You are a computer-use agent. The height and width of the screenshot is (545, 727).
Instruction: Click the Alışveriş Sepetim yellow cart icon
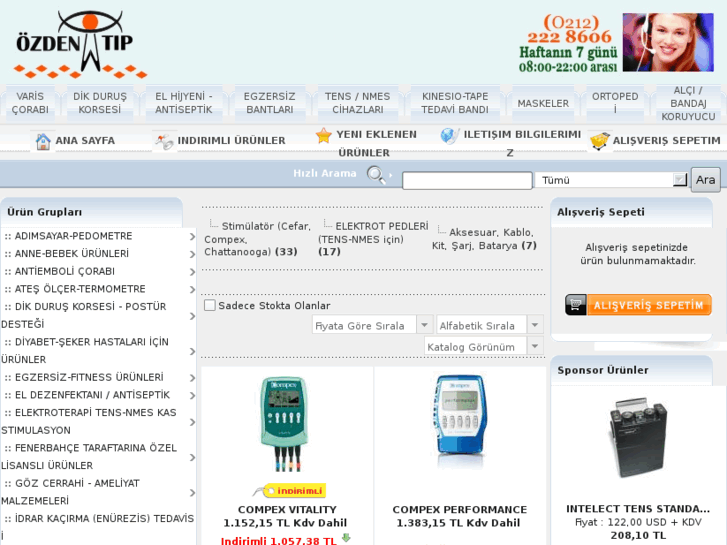(599, 141)
